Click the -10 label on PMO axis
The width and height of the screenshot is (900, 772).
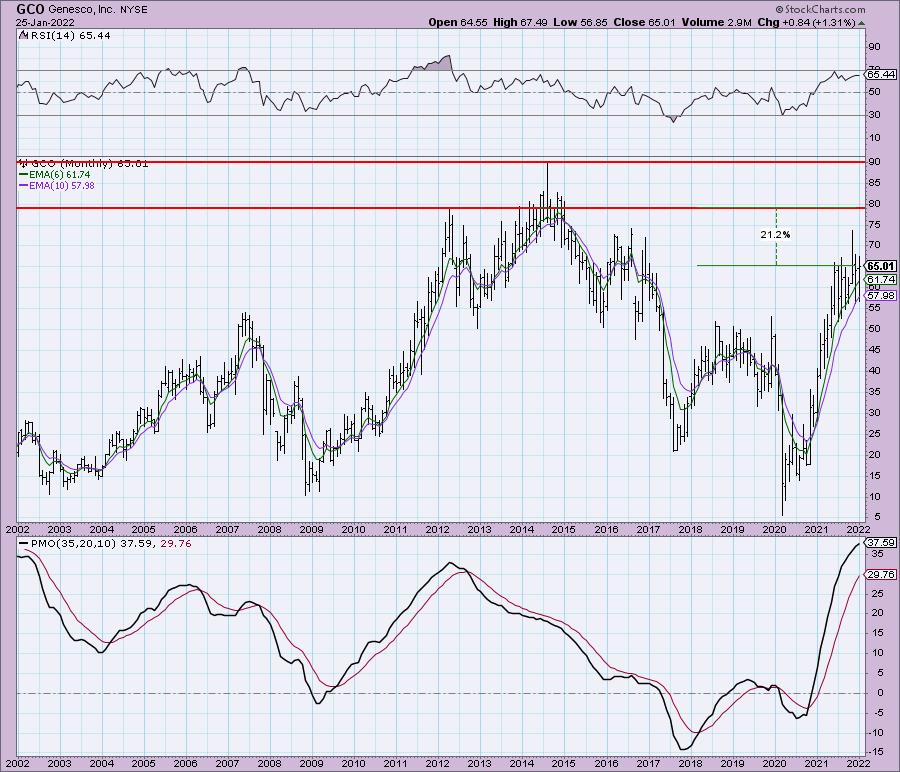tap(875, 732)
